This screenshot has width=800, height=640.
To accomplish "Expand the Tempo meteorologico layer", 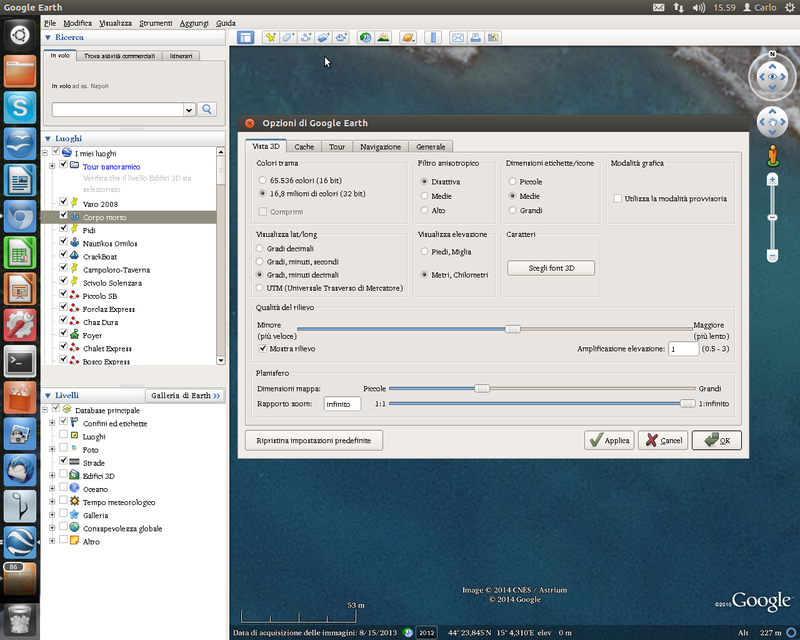I will [x=52, y=502].
